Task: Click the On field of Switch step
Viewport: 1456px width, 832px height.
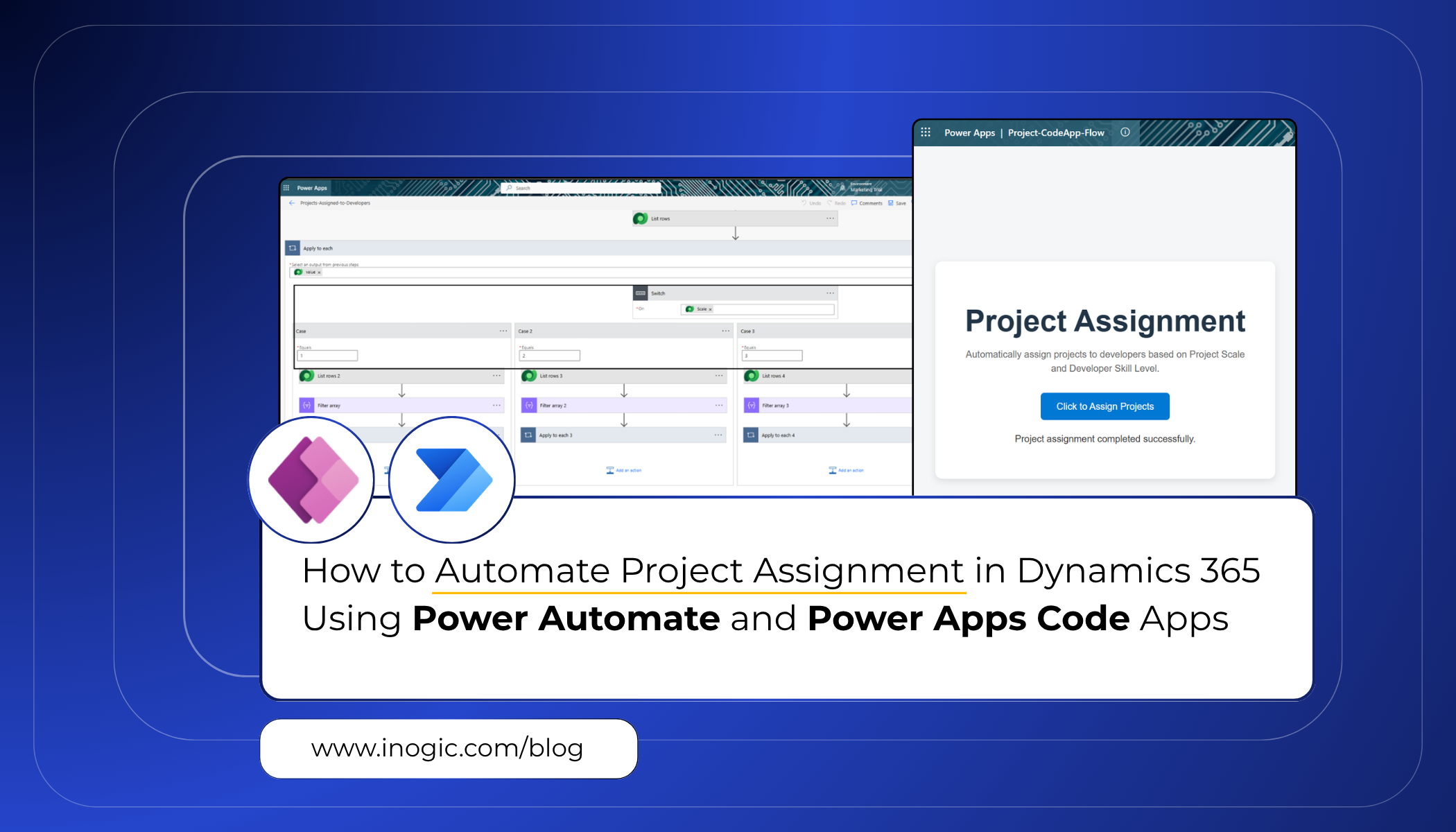Action: [758, 309]
